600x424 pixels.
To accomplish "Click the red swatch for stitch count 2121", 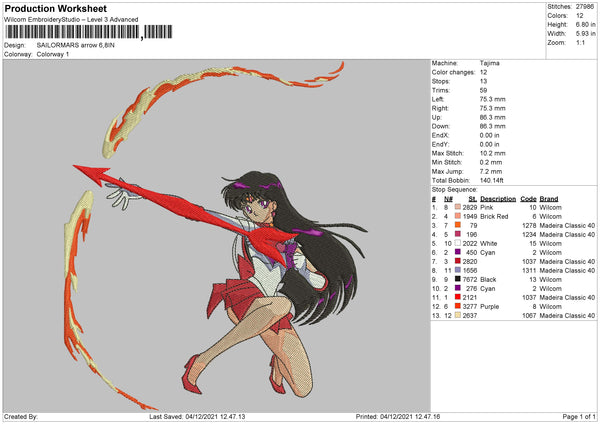I will [x=458, y=297].
